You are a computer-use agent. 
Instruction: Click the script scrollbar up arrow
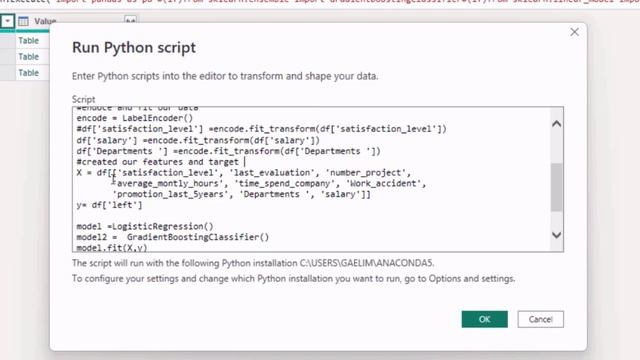tap(556, 124)
